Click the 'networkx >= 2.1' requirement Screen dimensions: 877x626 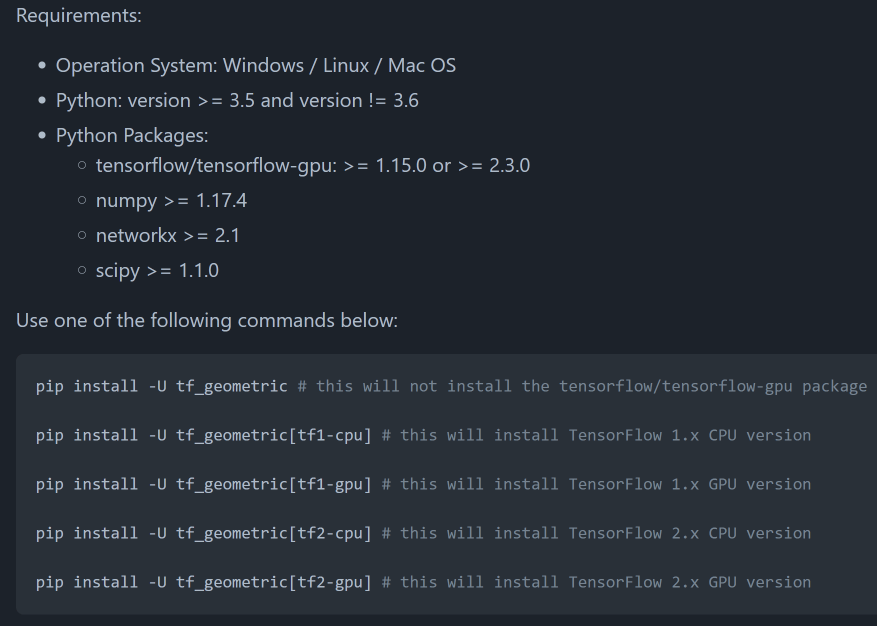(x=167, y=236)
